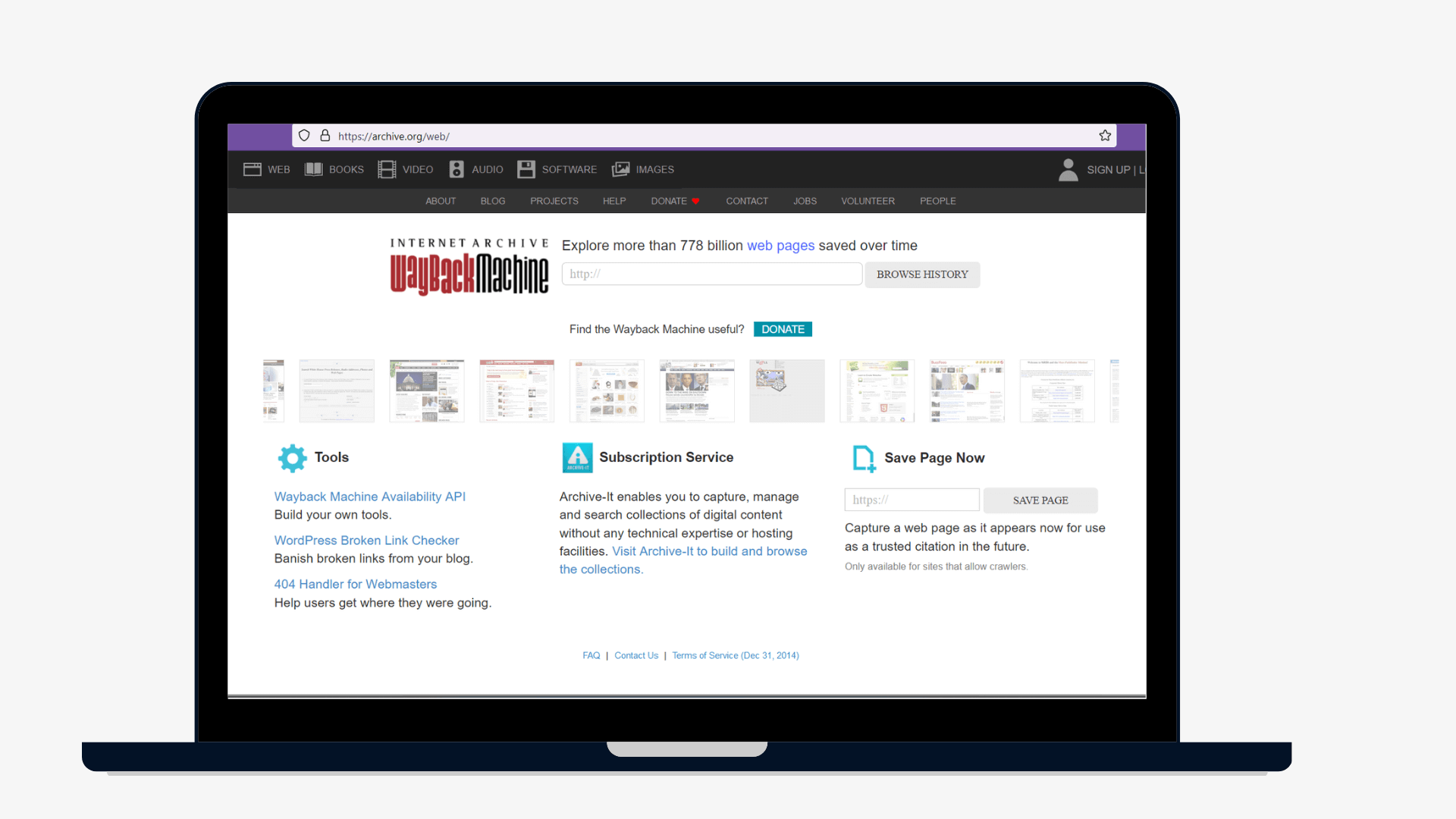Click the first archived page thumbnail
The width and height of the screenshot is (1456, 819).
pyautogui.click(x=272, y=391)
